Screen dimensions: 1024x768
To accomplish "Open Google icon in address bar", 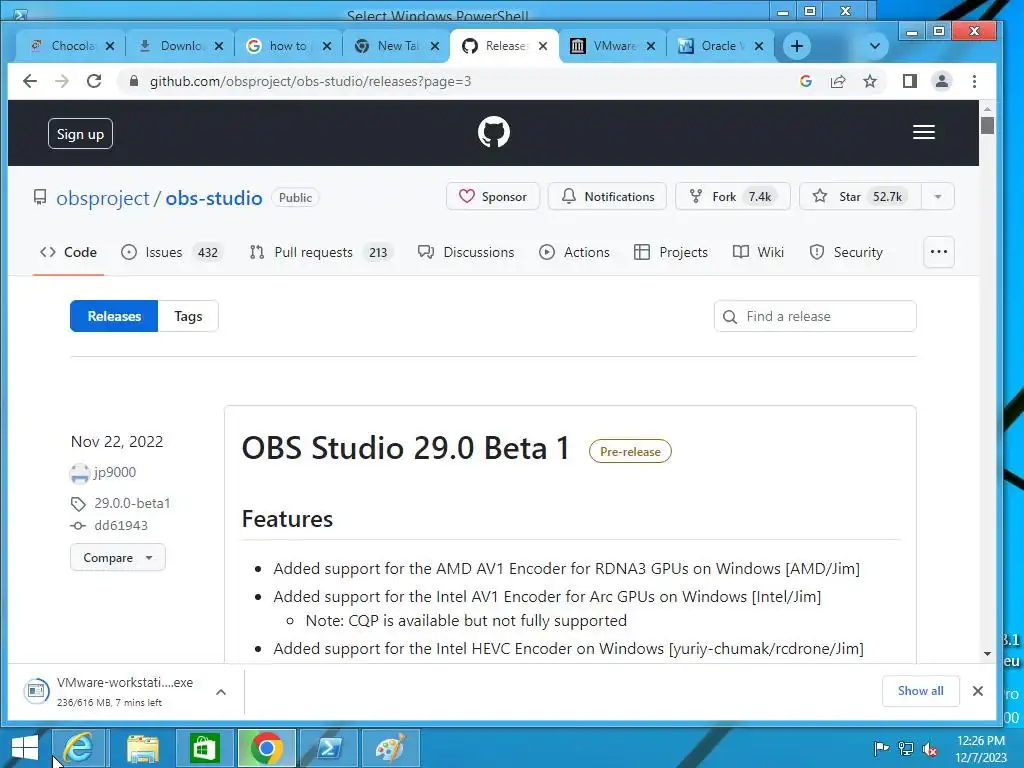I will click(x=806, y=81).
